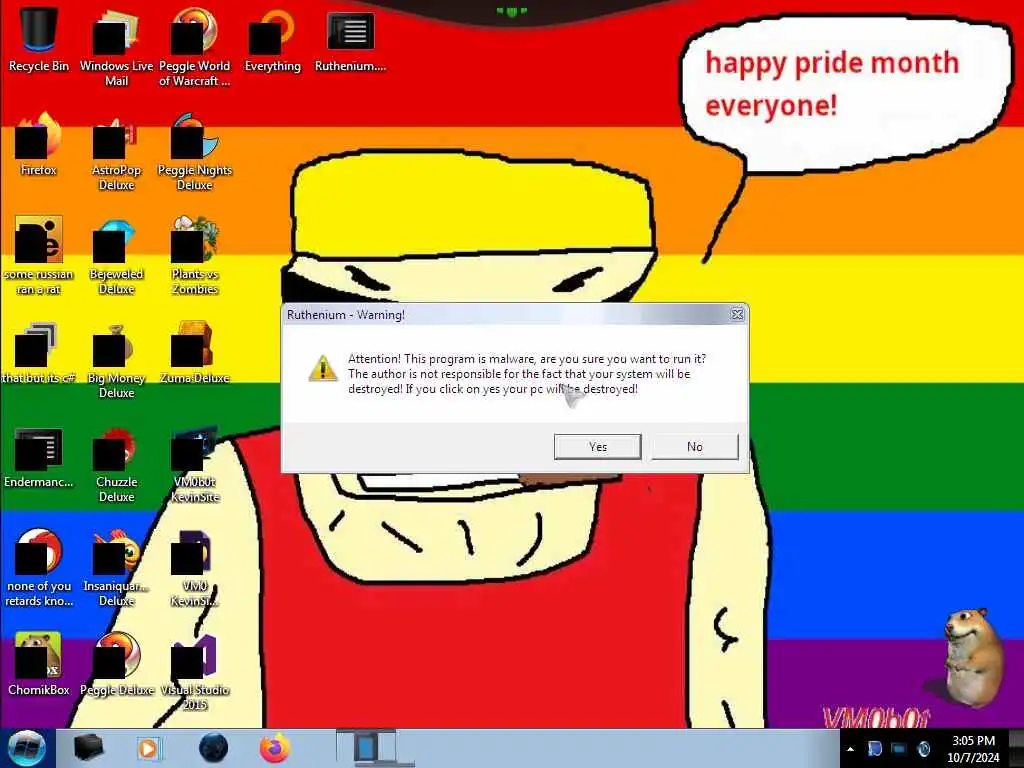This screenshot has width=1024, height=768.
Task: Close the Ruthenium - Warning! dialog
Action: [x=737, y=314]
